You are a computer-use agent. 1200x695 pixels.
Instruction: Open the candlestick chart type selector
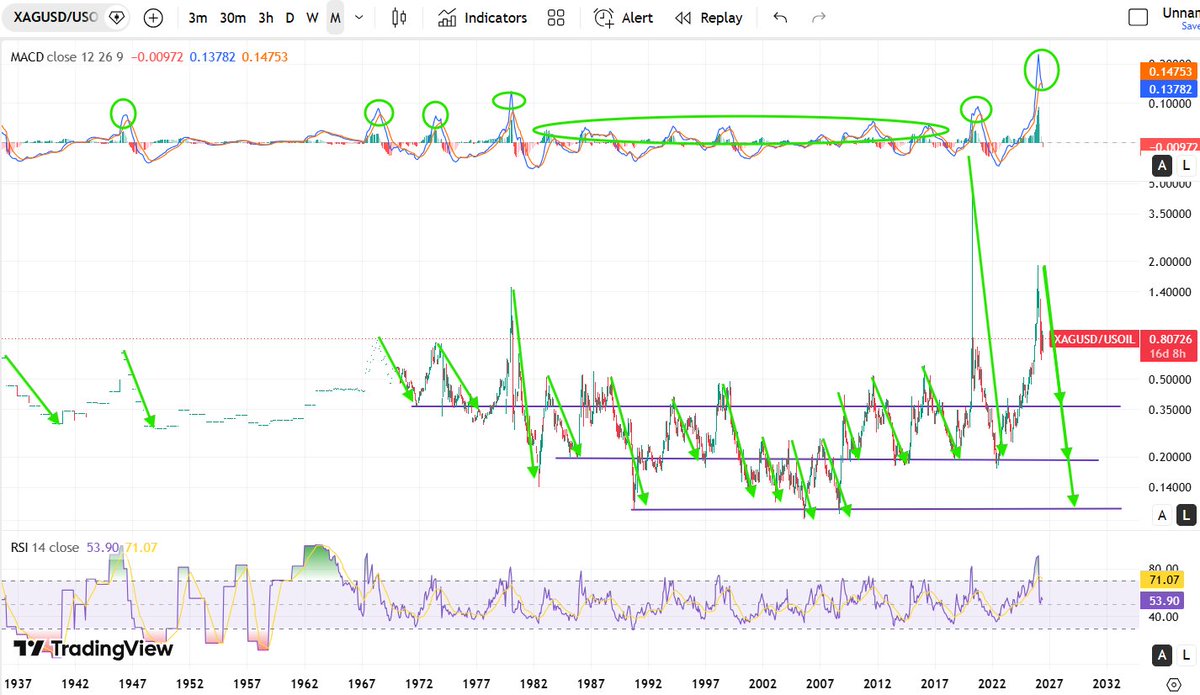click(x=400, y=17)
